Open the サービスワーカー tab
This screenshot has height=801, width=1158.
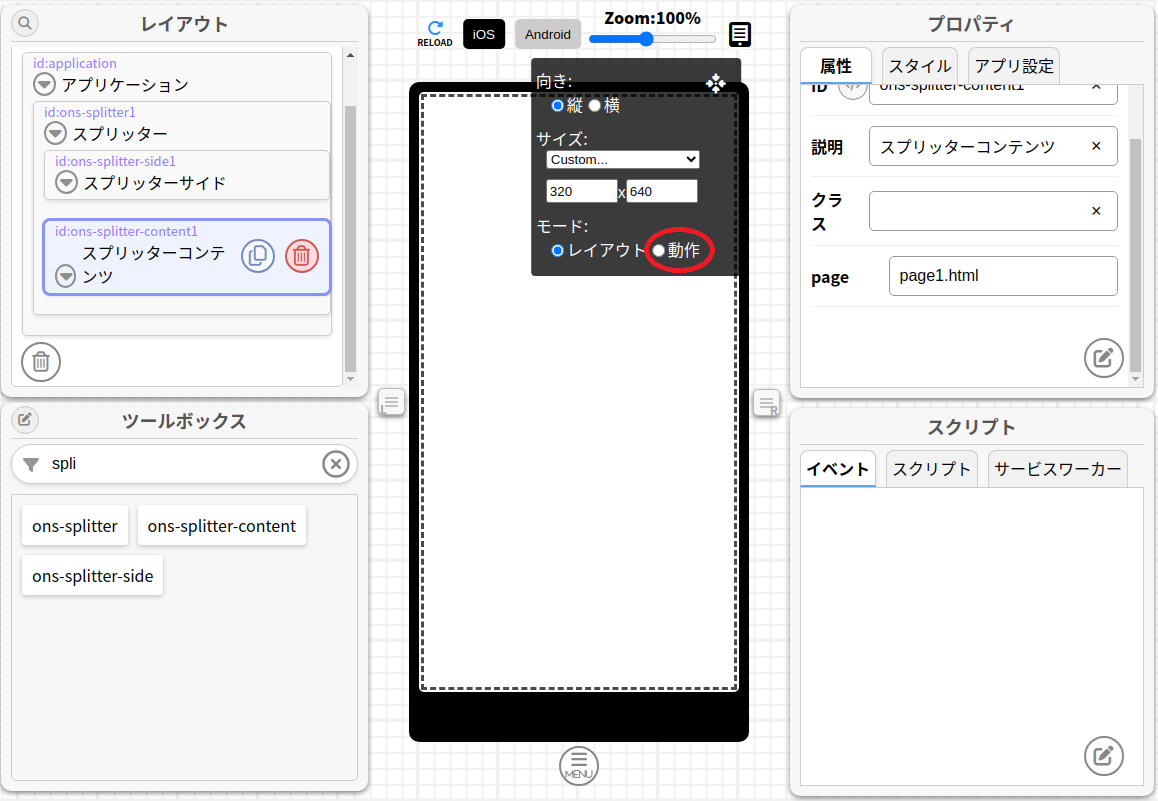point(1057,469)
